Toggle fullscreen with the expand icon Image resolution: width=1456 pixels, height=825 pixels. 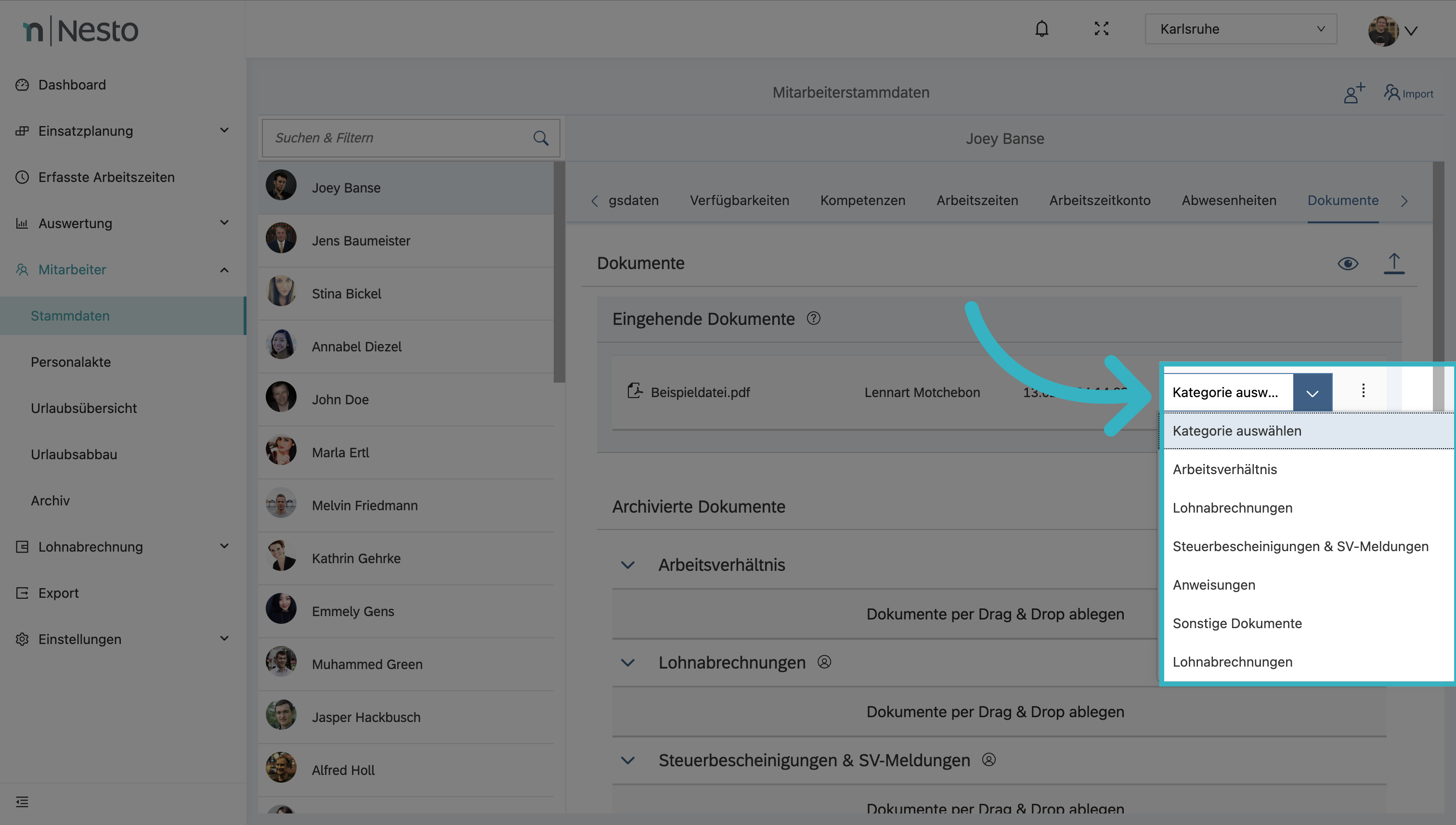coord(1101,29)
